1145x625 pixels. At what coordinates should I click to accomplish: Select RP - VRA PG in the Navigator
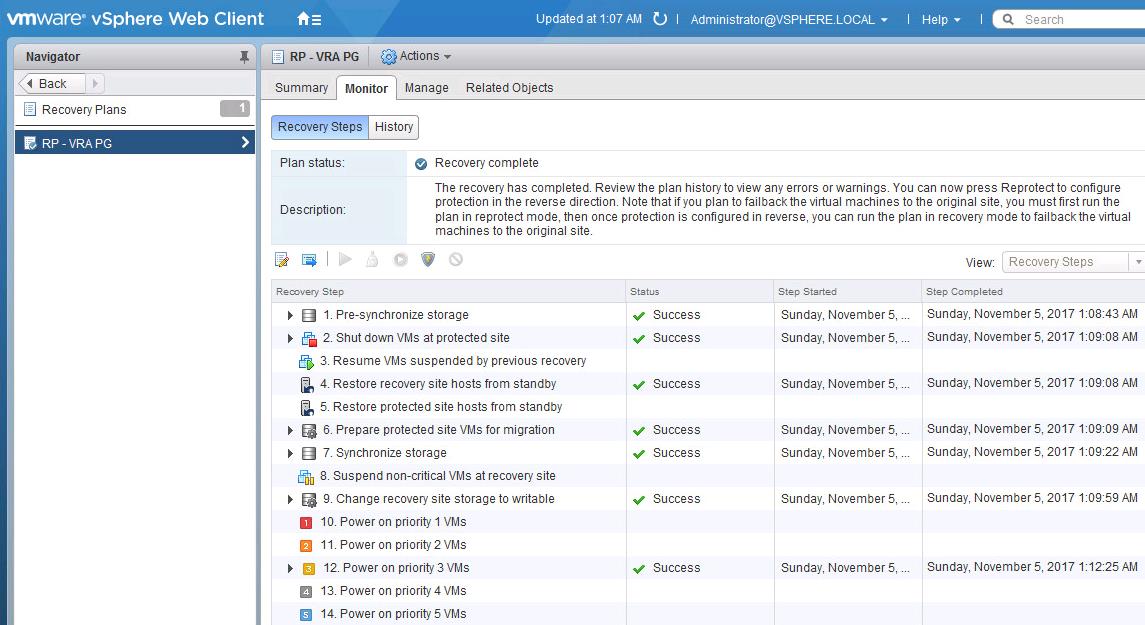(135, 143)
